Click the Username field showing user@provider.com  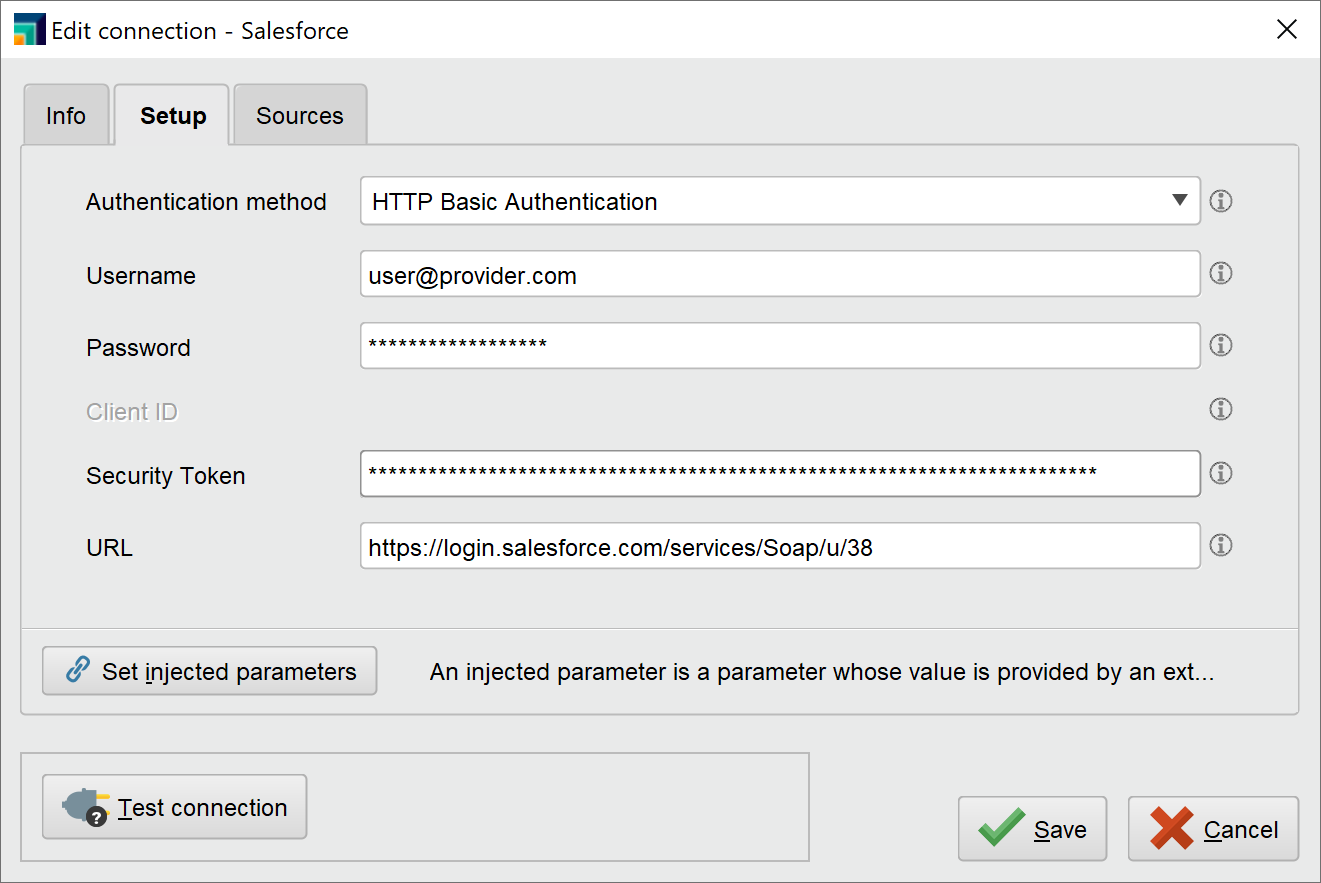(x=780, y=273)
